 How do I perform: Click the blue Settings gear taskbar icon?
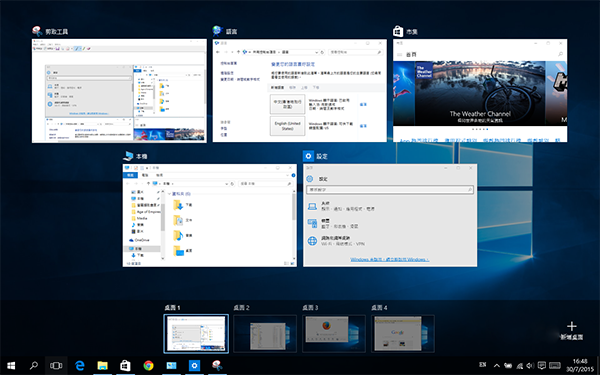click(x=194, y=366)
